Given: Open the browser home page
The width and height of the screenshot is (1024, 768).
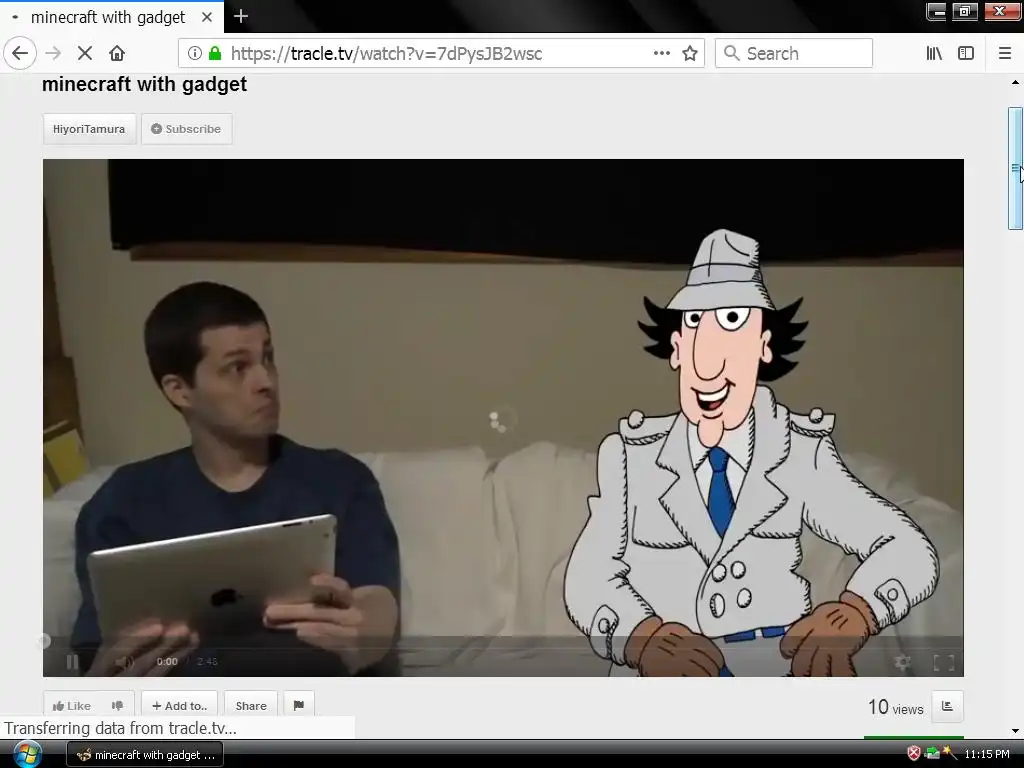Looking at the screenshot, I should pos(117,53).
